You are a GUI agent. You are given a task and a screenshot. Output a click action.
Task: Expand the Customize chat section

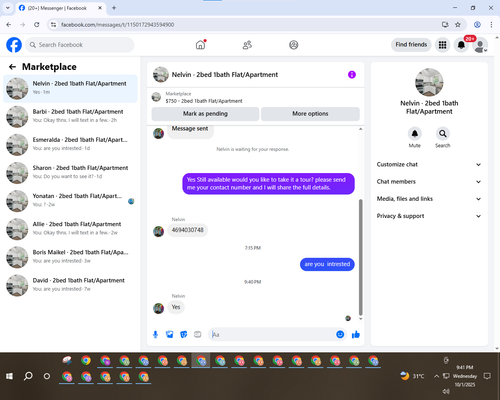pos(429,164)
